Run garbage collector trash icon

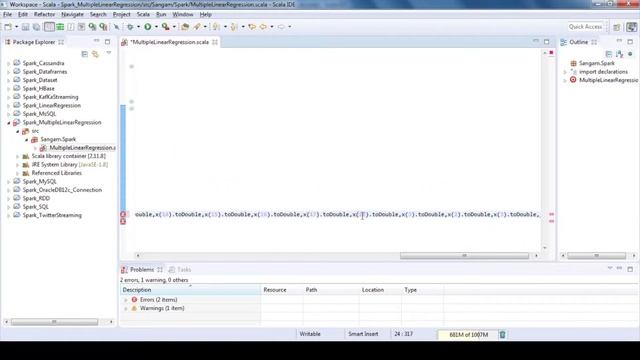[x=502, y=334]
